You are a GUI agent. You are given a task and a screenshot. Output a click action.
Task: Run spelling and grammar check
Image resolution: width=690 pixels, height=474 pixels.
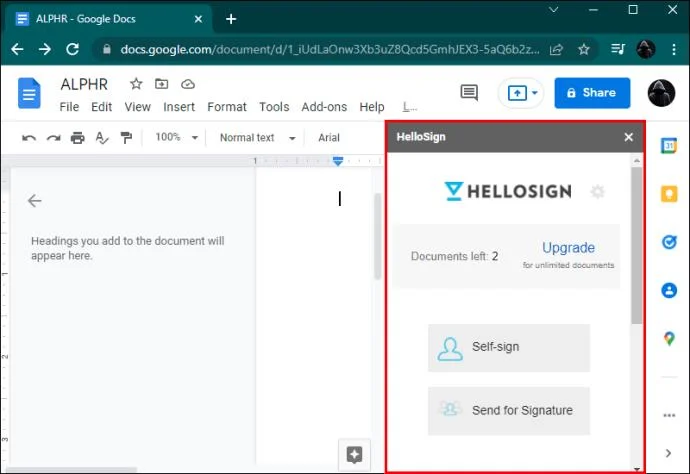click(x=102, y=138)
